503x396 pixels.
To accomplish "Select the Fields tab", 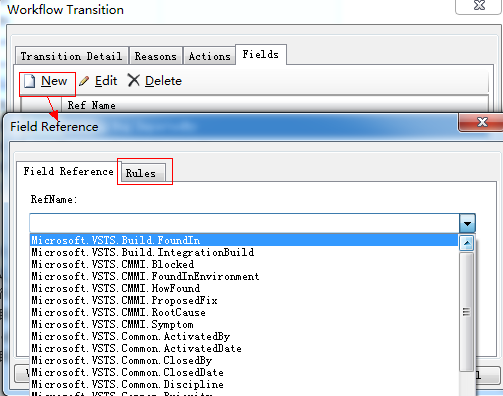I will (261, 54).
